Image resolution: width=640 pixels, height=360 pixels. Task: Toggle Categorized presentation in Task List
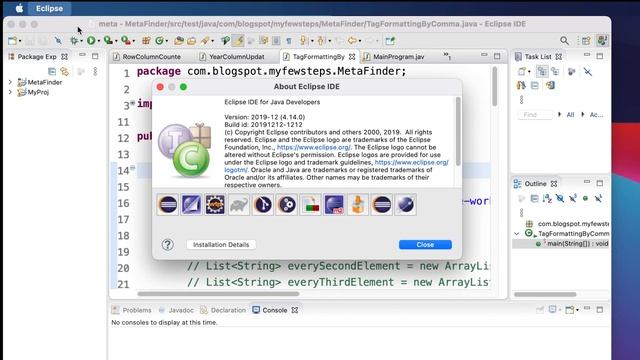542,71
